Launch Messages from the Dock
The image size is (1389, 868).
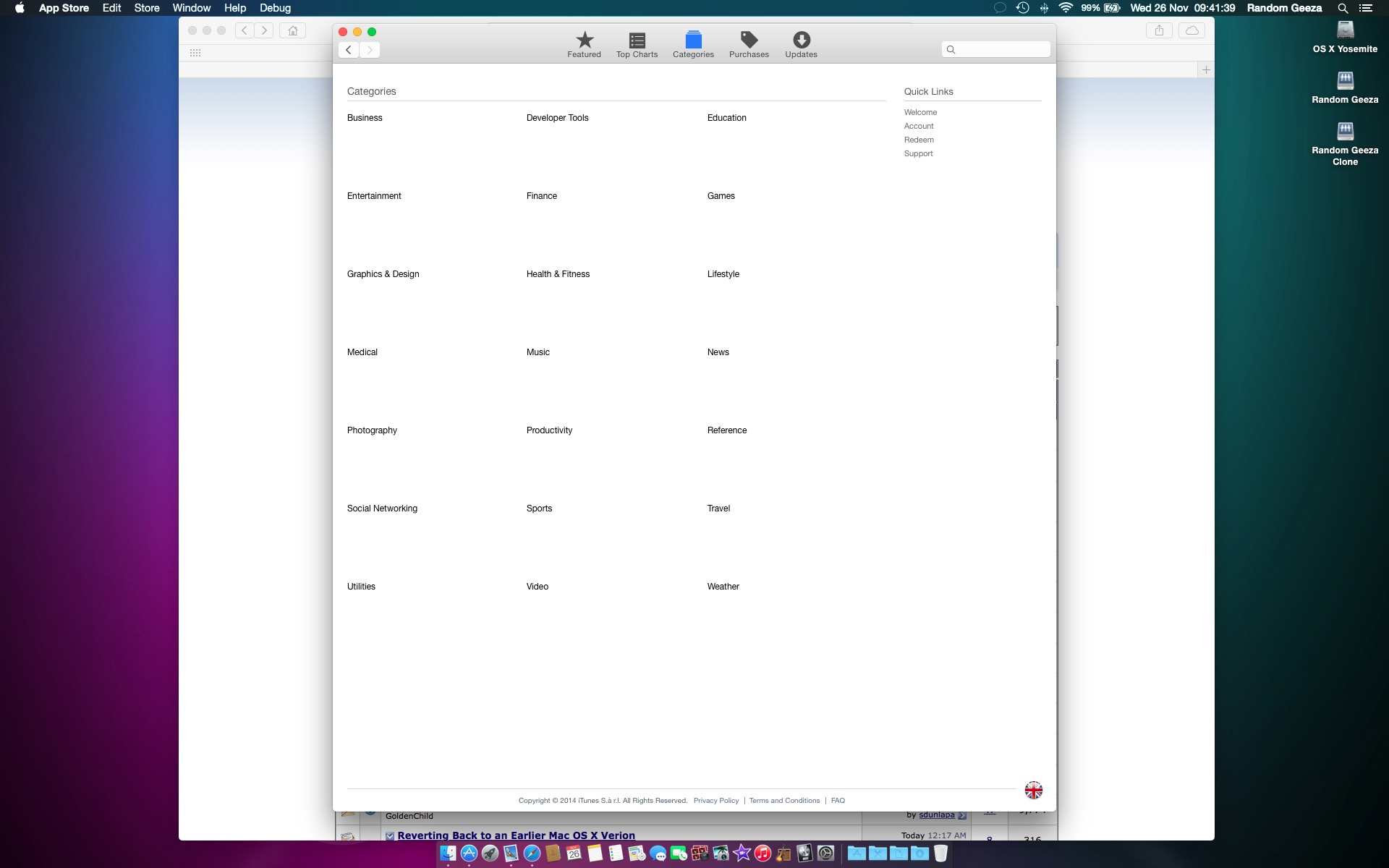tap(658, 854)
